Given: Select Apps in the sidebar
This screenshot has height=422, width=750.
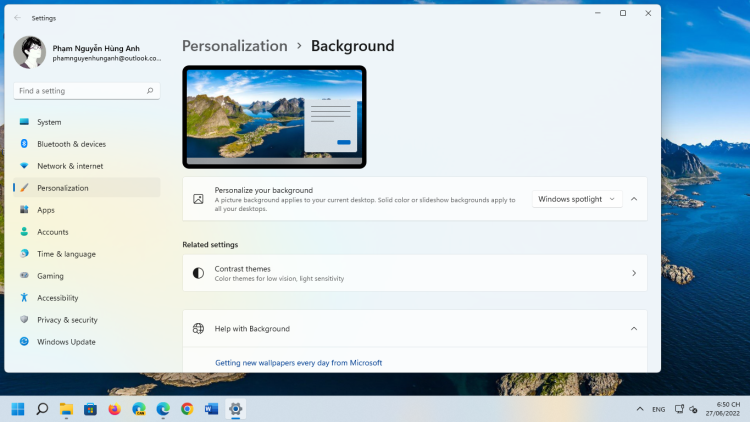Looking at the screenshot, I should click(87, 210).
